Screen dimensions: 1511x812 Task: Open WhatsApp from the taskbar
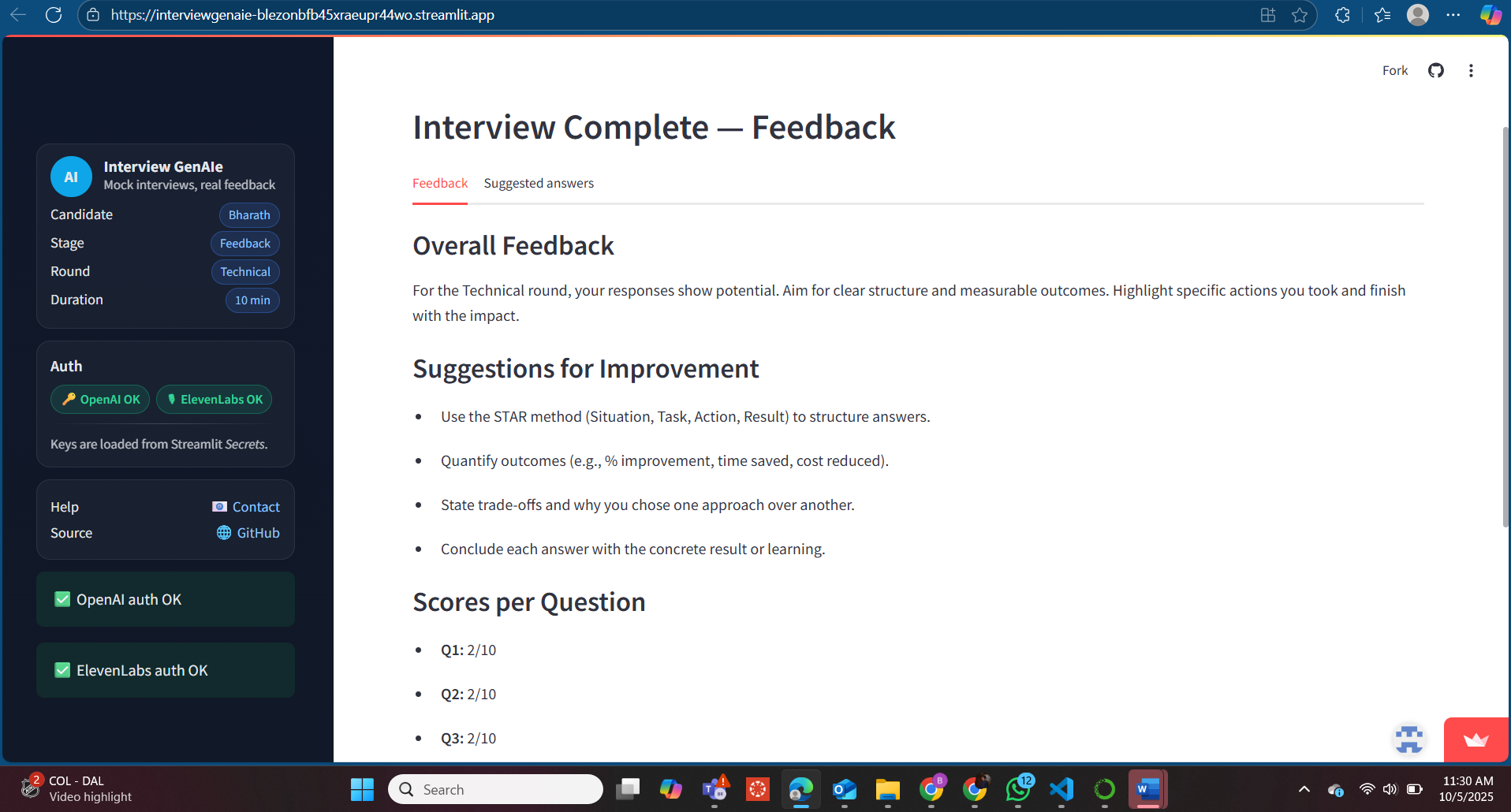(1018, 789)
